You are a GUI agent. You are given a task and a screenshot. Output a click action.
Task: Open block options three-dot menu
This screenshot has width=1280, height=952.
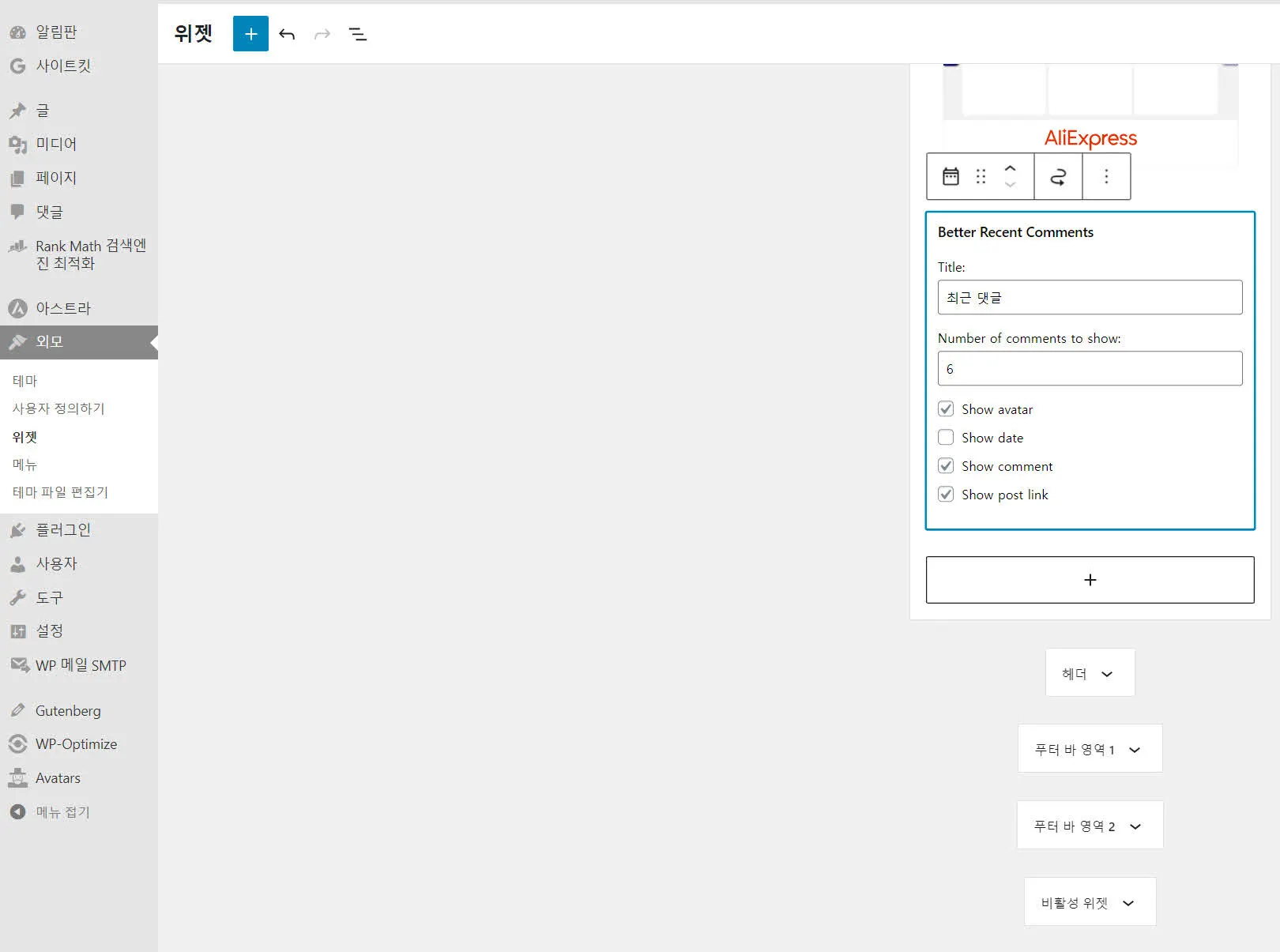pos(1106,176)
